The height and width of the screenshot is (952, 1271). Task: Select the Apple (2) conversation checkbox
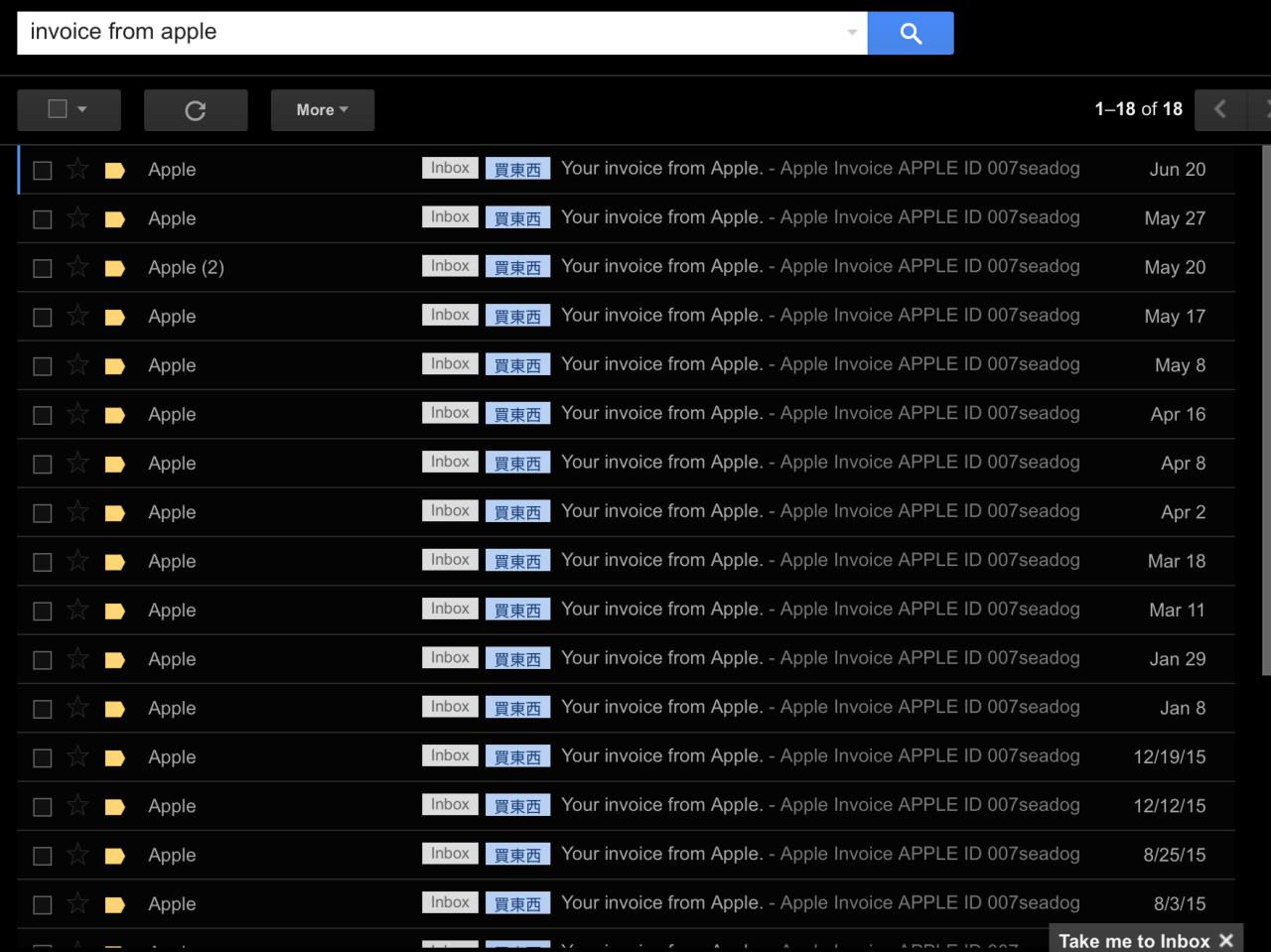[x=43, y=268]
